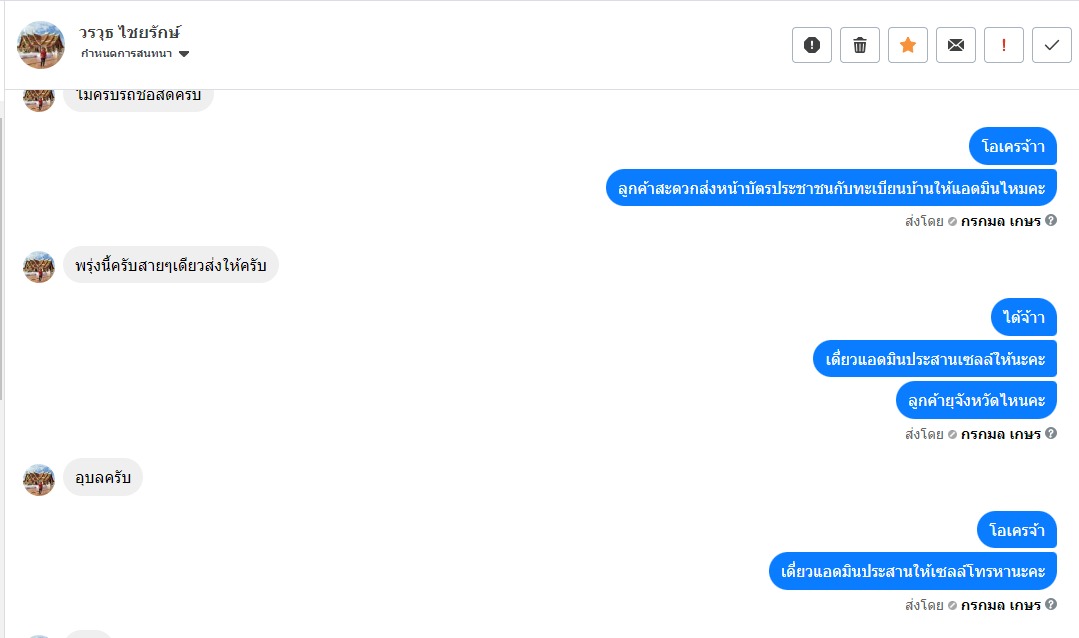This screenshot has height=638, width=1079.
Task: Open วรวุธ ไชยรักษ์ profile name link
Action: (130, 32)
